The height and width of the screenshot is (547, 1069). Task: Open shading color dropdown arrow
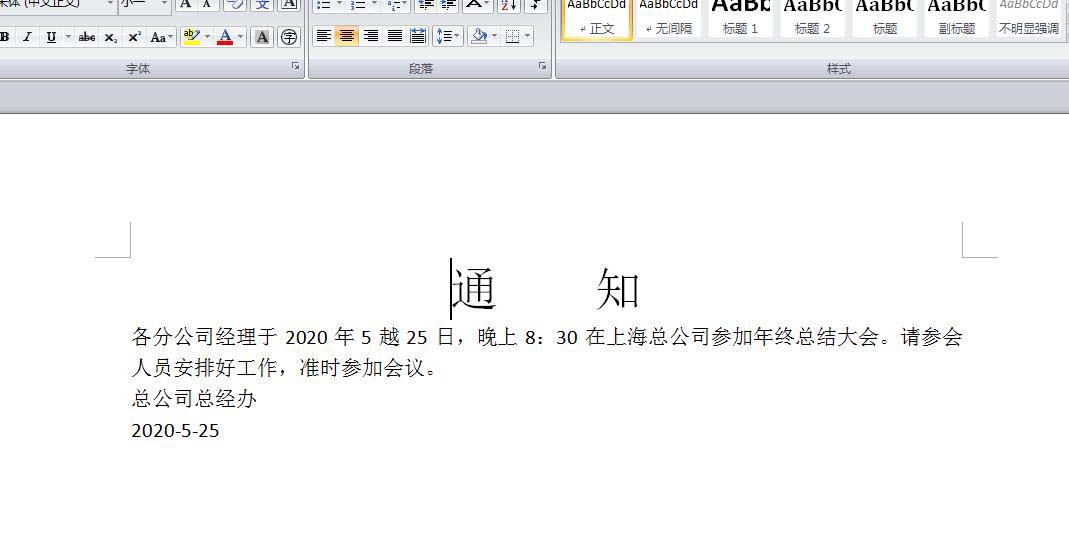tap(494, 35)
